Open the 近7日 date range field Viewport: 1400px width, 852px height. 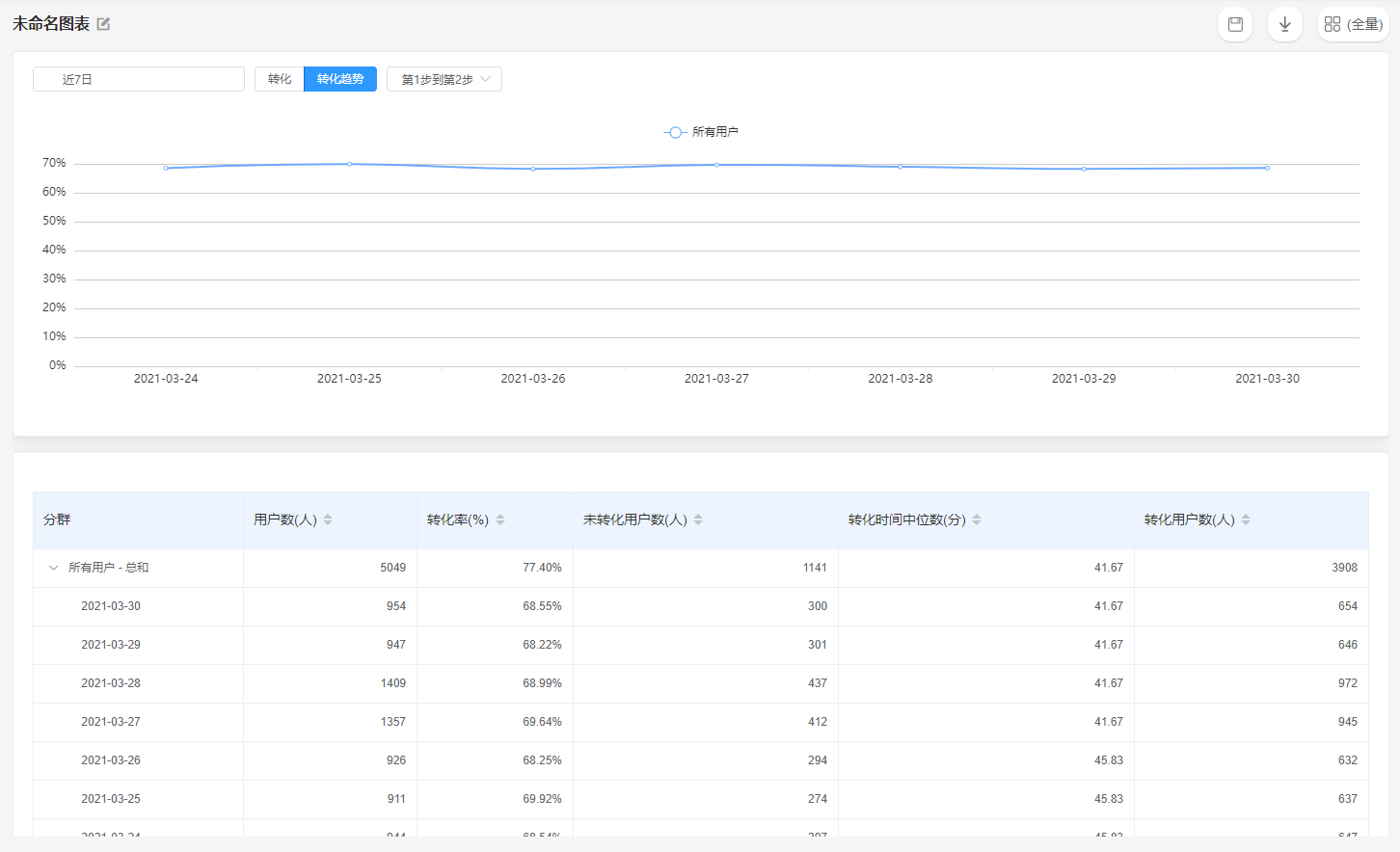(x=139, y=79)
